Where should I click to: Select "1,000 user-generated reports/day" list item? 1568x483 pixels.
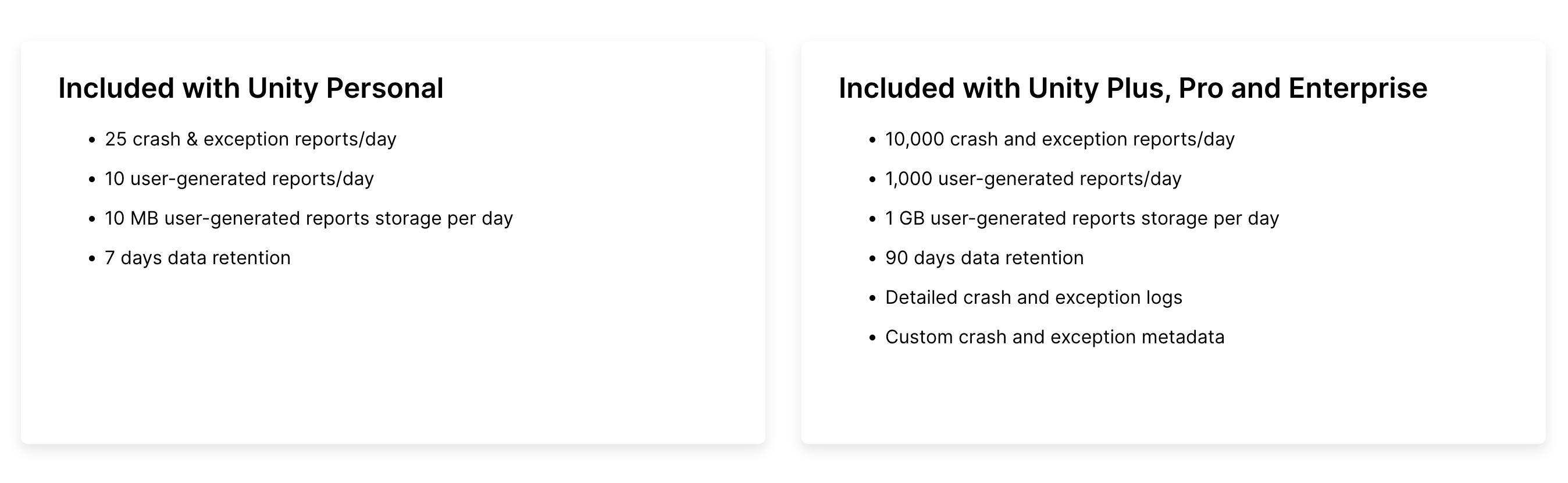pos(1033,179)
